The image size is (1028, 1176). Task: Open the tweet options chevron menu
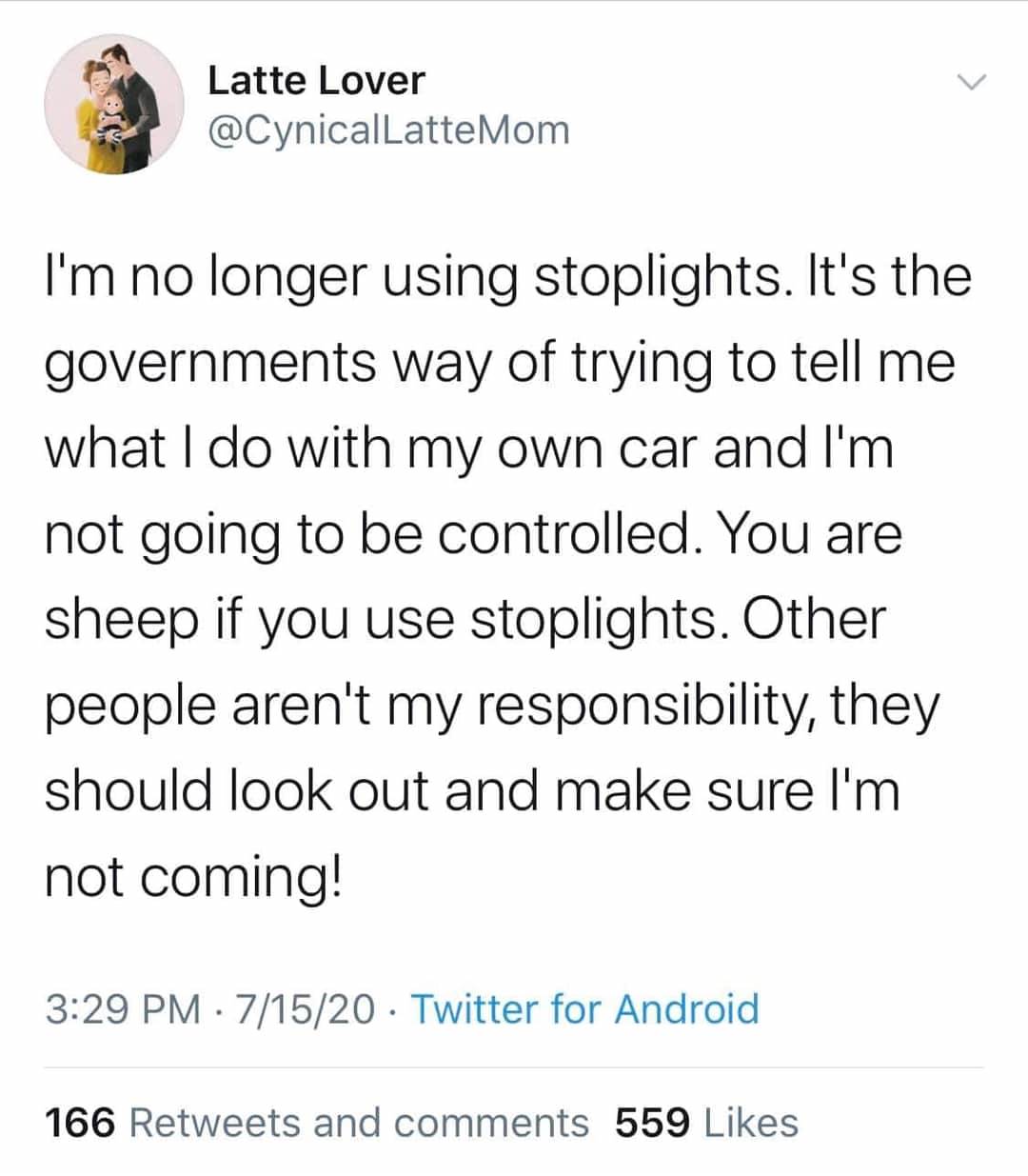(969, 83)
